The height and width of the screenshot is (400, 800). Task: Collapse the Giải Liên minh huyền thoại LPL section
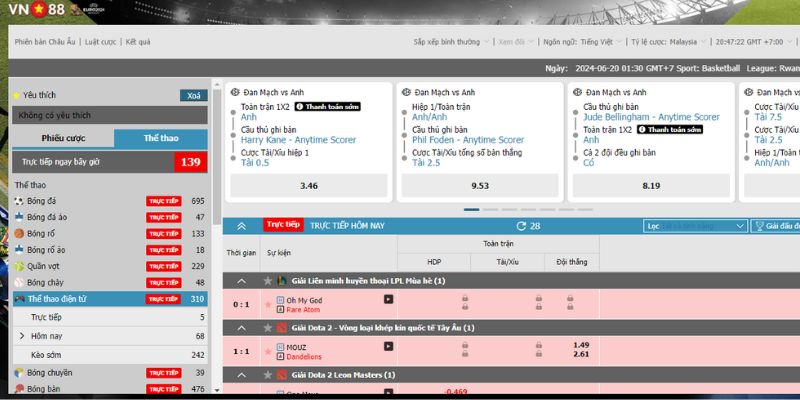[x=242, y=281]
